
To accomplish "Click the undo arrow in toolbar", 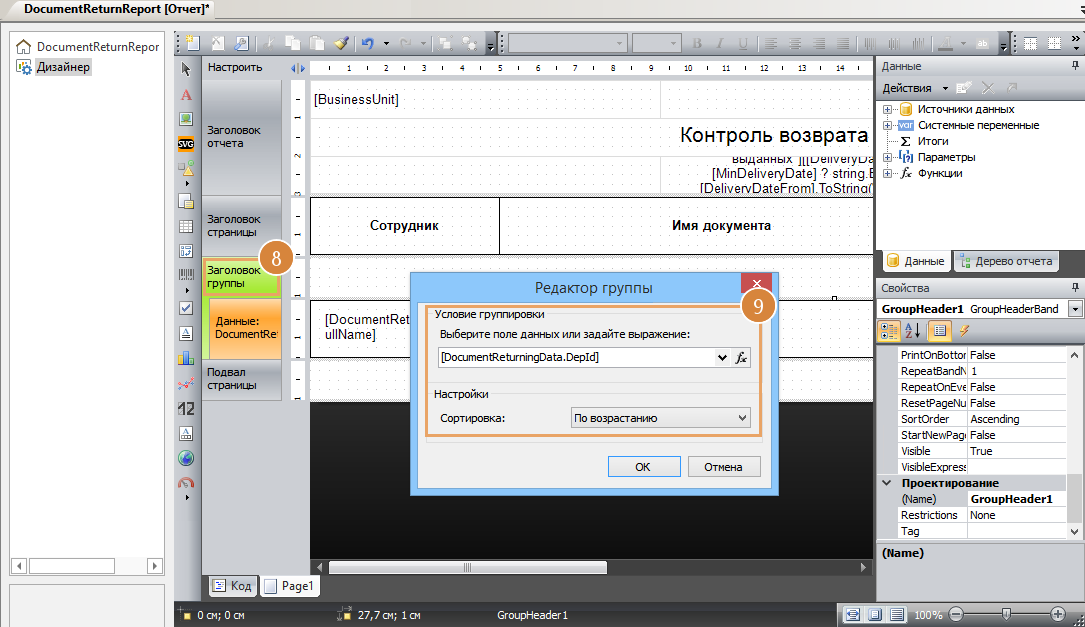I will (367, 44).
